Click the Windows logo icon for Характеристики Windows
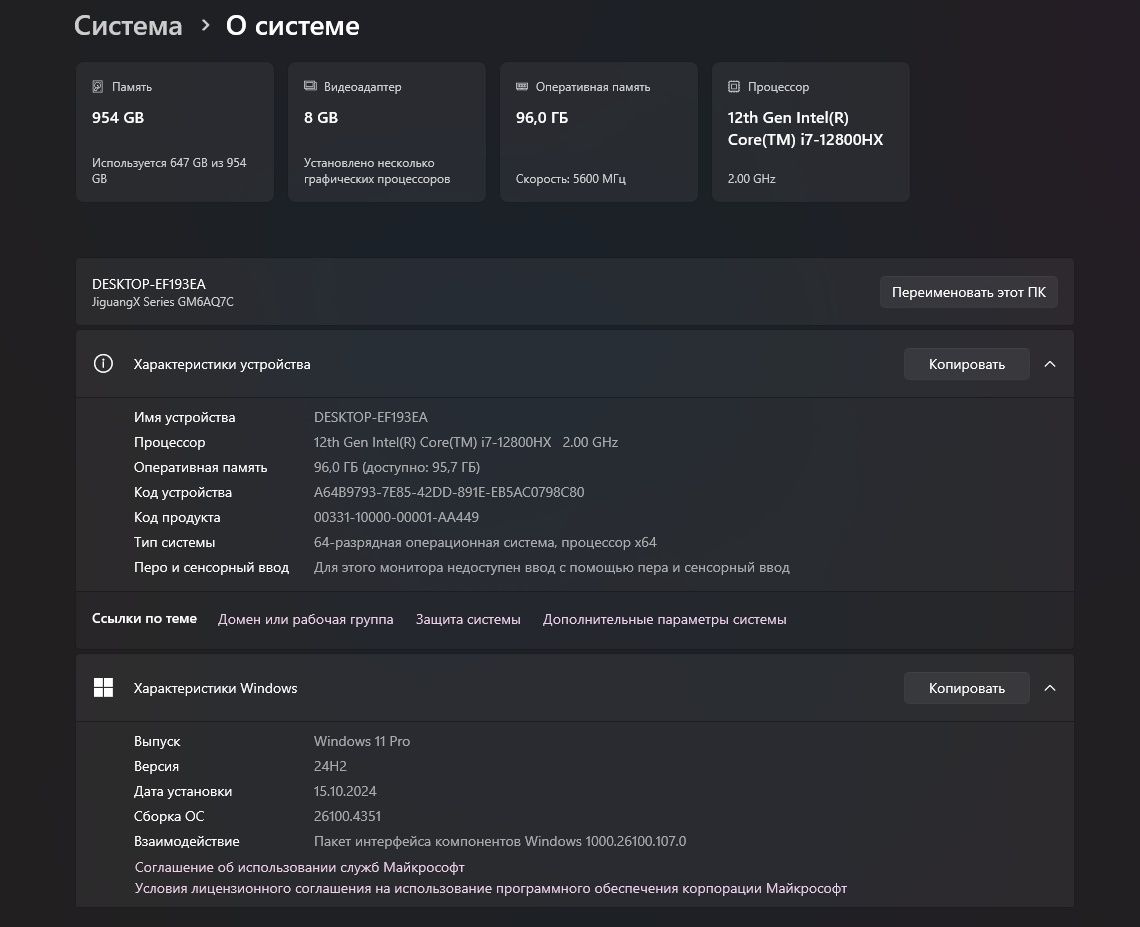The image size is (1140, 927). [x=103, y=688]
